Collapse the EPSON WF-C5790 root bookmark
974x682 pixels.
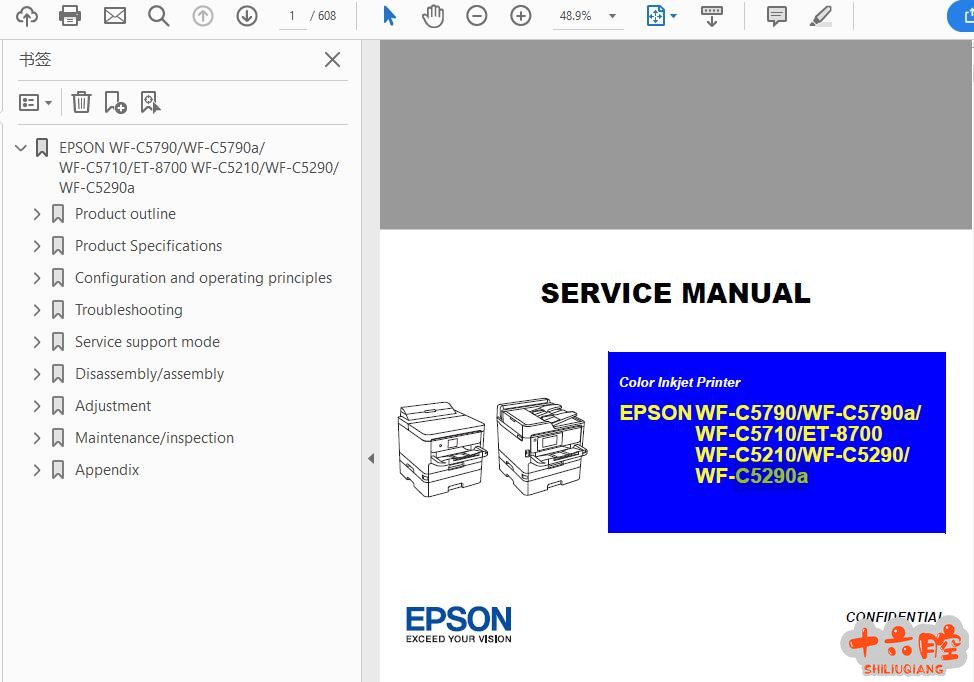click(20, 148)
